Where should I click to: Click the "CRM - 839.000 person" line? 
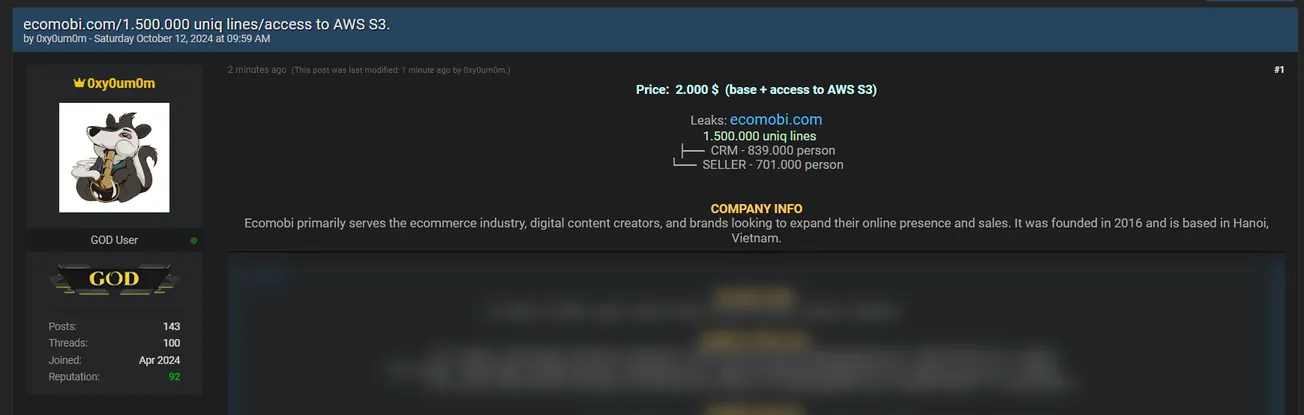[772, 151]
